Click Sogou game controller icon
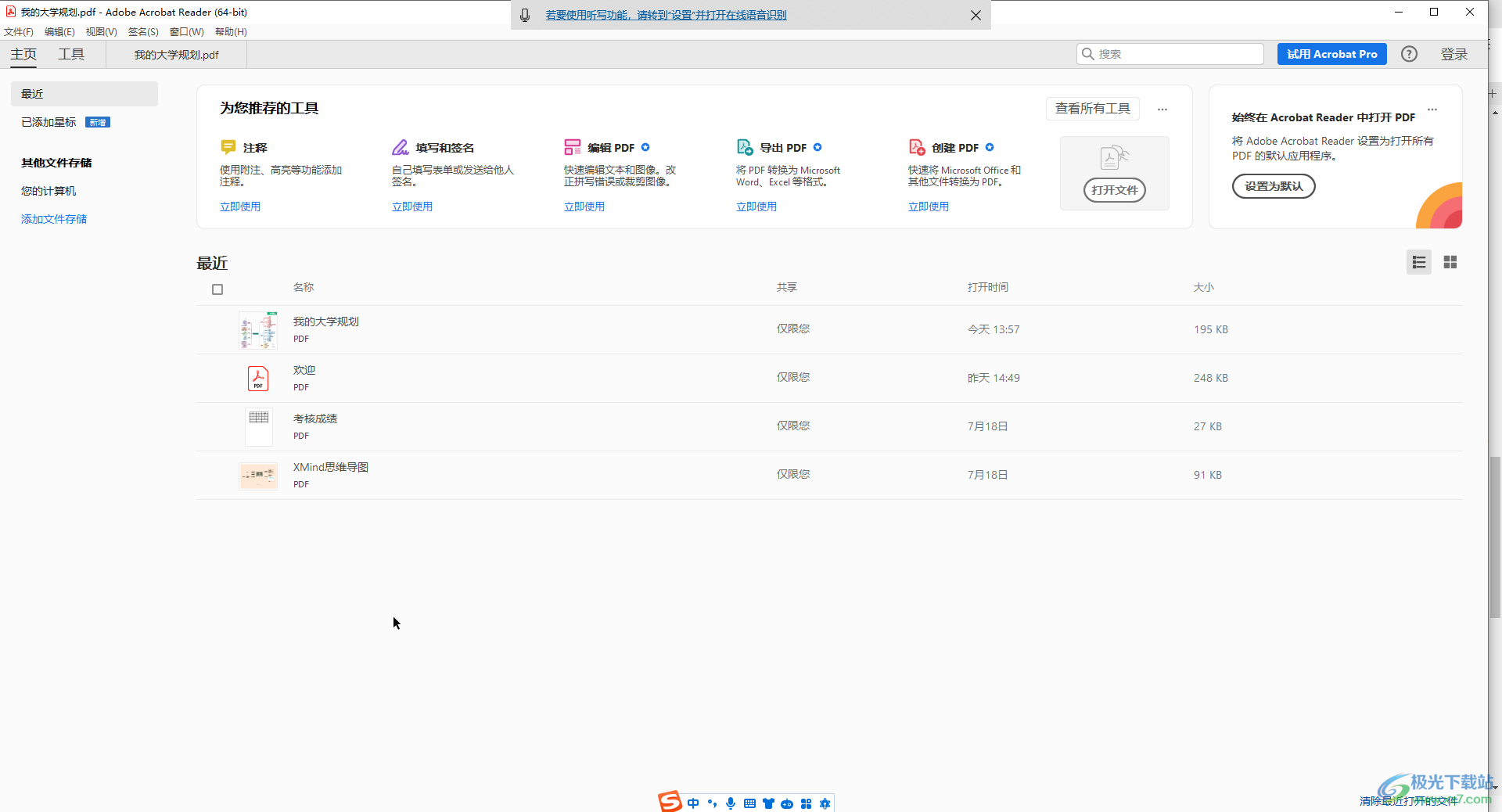The height and width of the screenshot is (812, 1502). (x=787, y=803)
